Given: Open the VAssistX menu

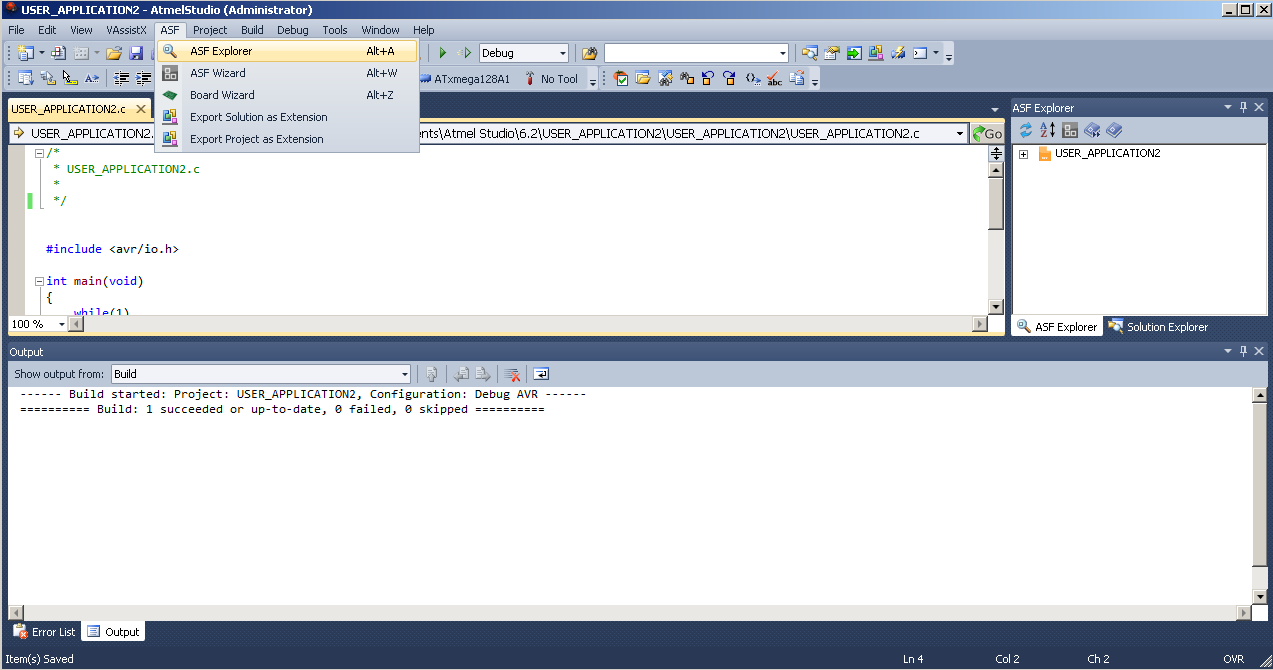Looking at the screenshot, I should click(127, 30).
